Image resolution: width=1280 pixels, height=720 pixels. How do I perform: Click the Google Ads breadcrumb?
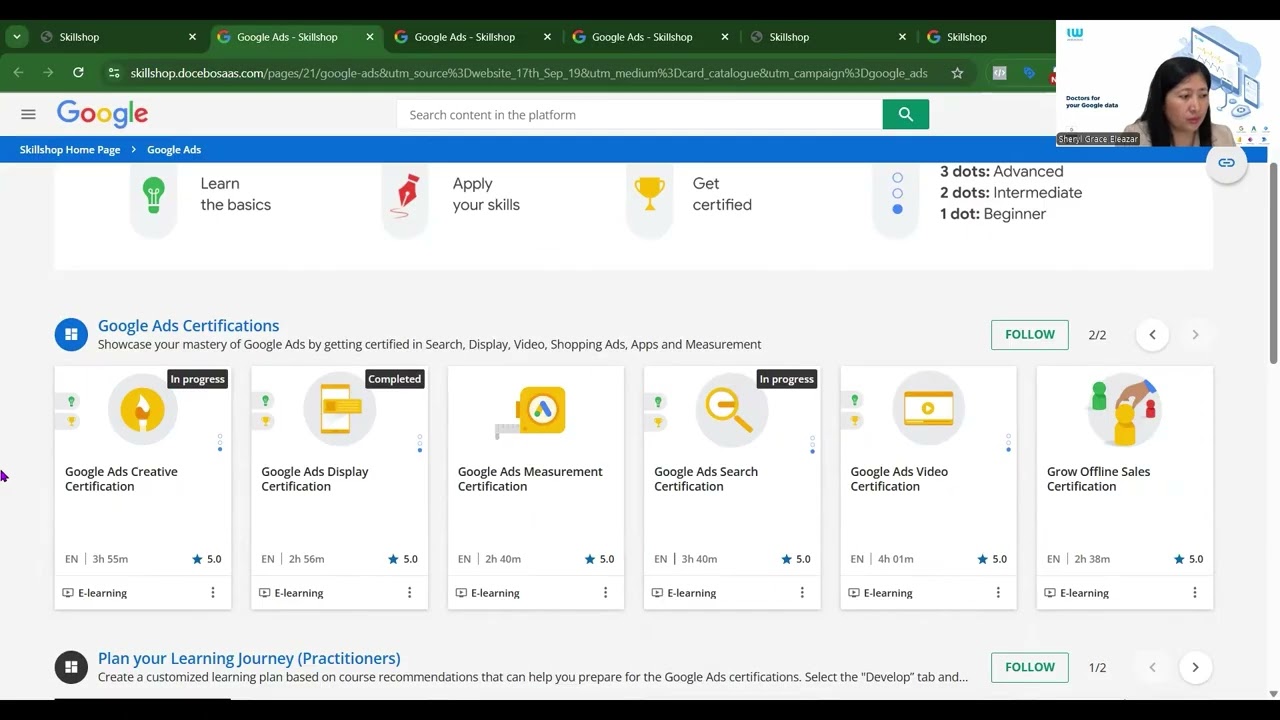click(x=174, y=150)
